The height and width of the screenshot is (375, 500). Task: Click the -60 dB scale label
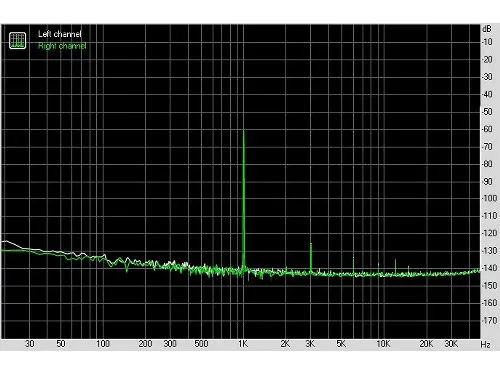[x=487, y=129]
